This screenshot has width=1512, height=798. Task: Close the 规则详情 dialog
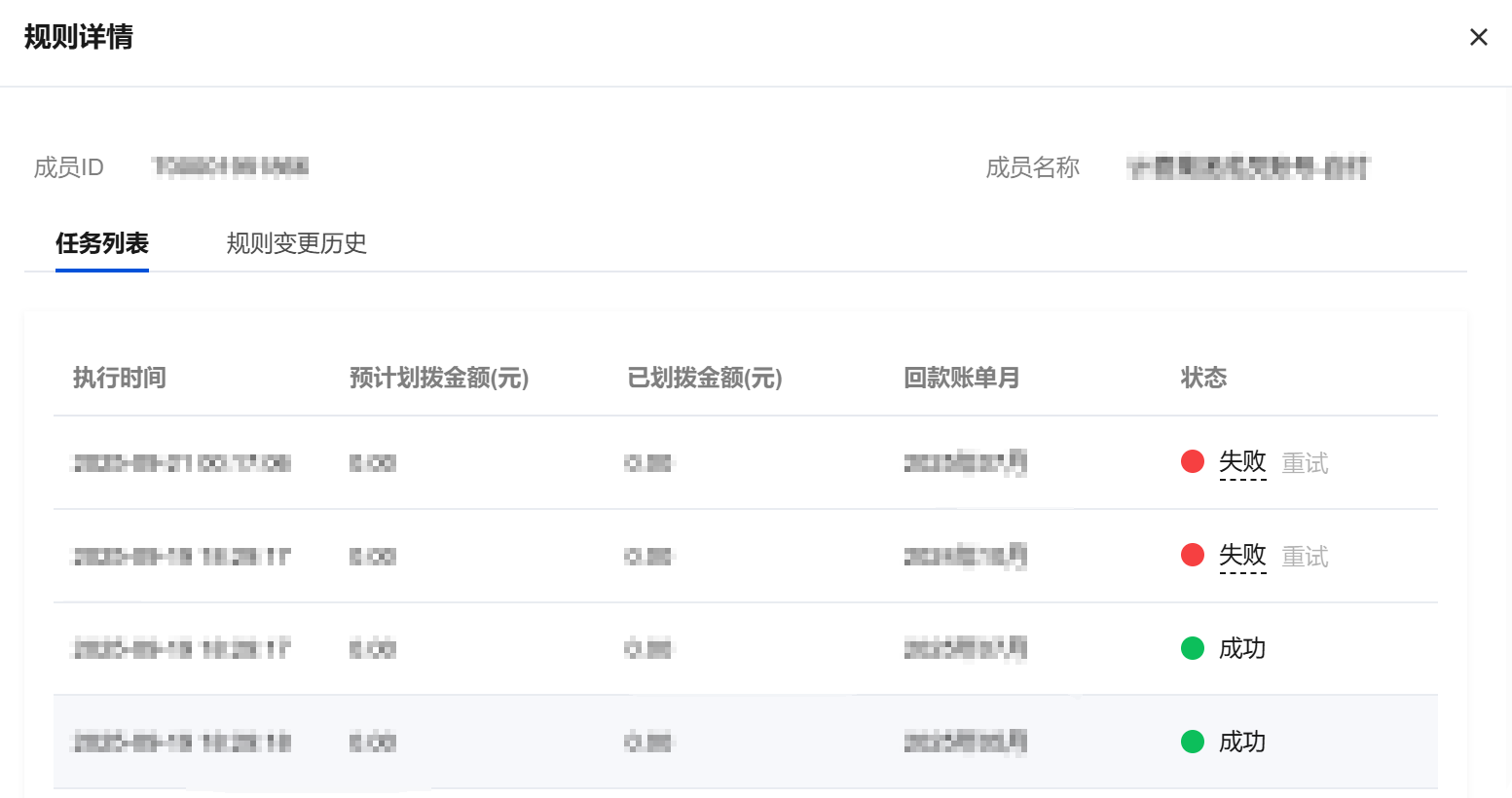click(x=1478, y=37)
